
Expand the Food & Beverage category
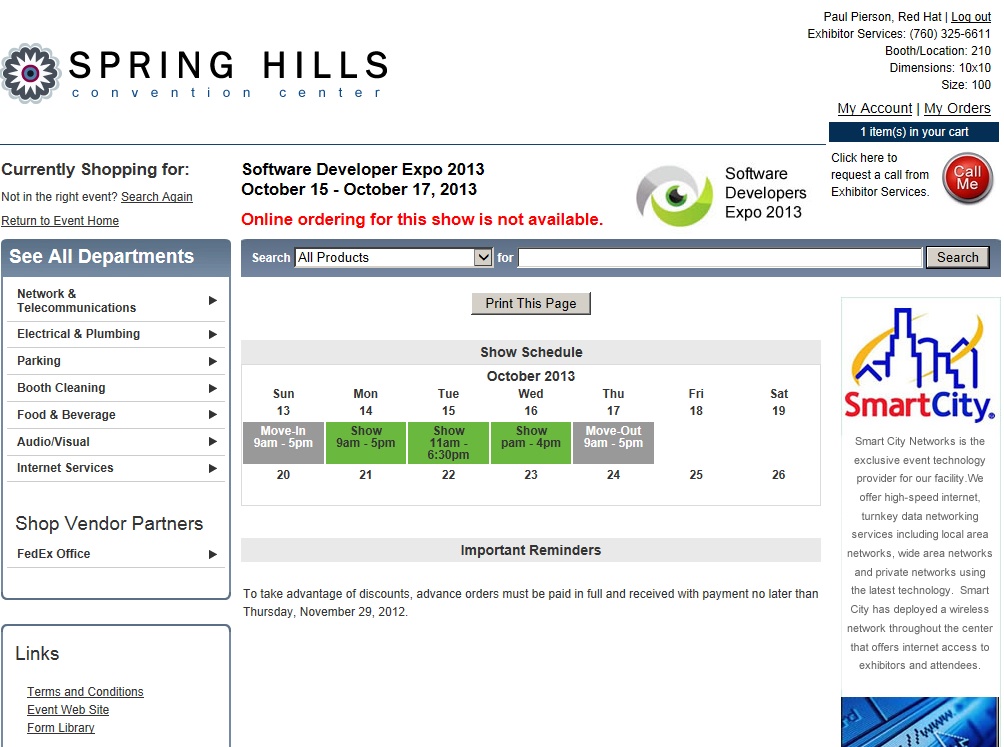[x=115, y=414]
